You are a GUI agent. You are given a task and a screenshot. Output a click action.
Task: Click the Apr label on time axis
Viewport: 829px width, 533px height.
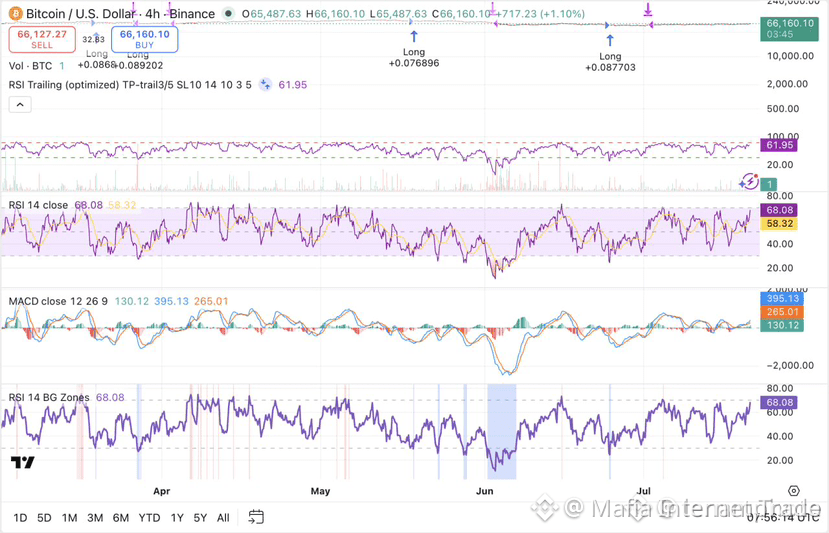click(162, 491)
